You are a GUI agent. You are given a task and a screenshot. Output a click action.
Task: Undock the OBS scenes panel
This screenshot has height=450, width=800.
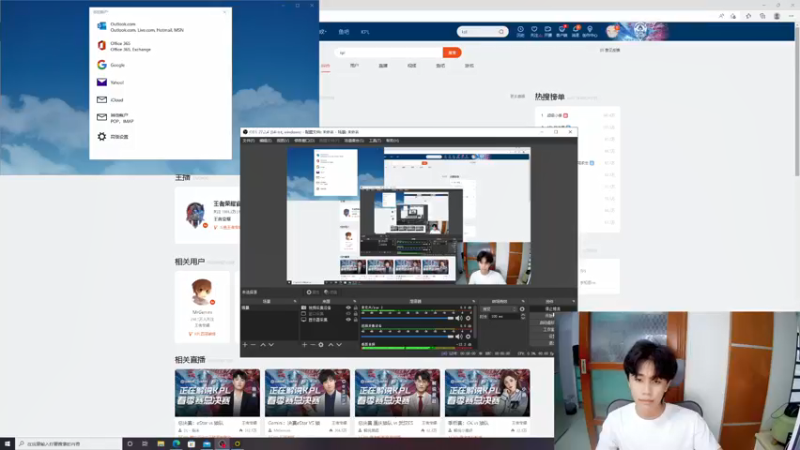pos(295,302)
